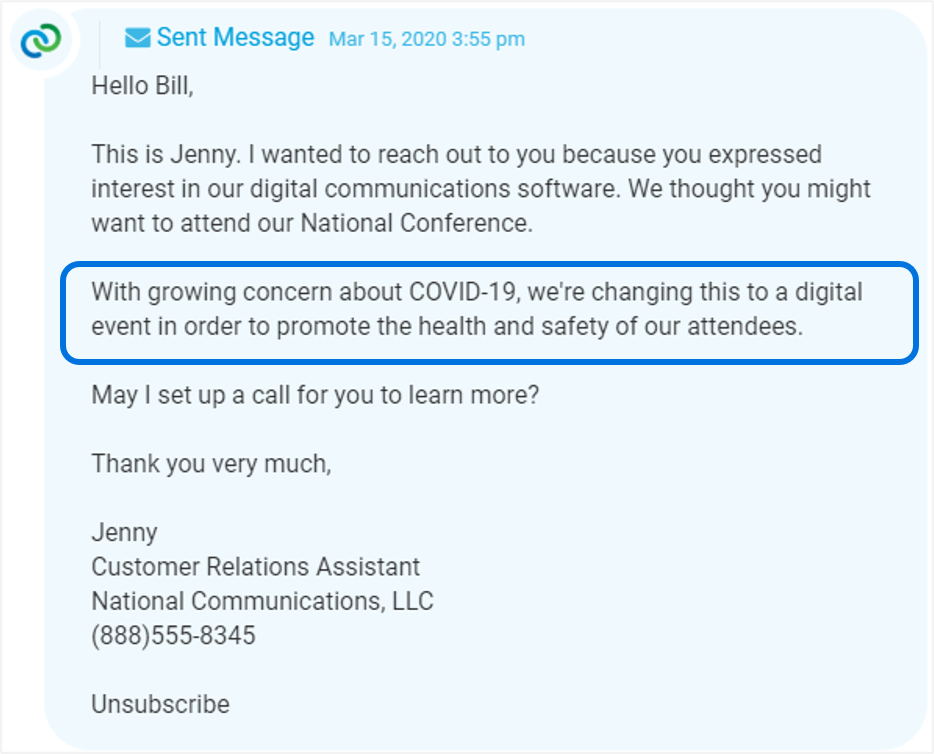Click the Jenny signature name
934x754 pixels.
(x=124, y=532)
